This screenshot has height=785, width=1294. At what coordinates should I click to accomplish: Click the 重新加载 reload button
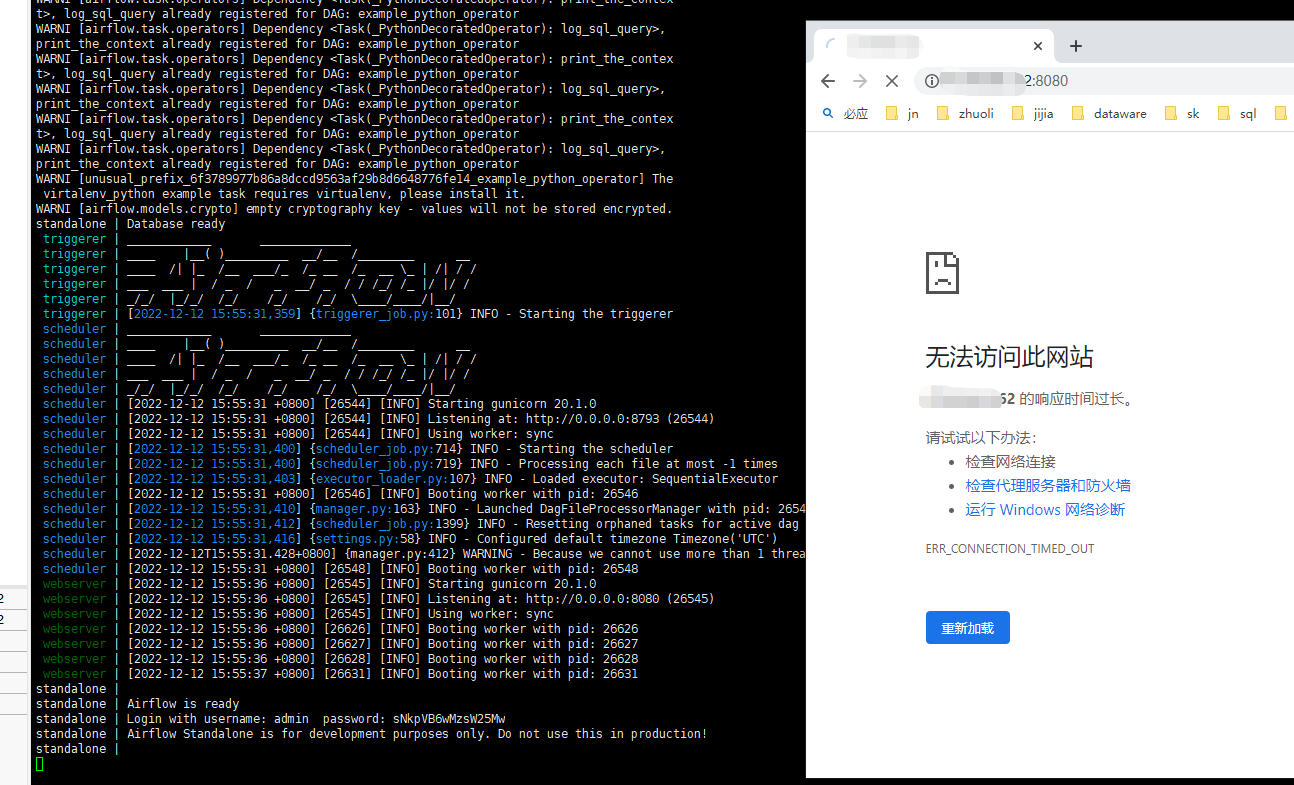tap(968, 628)
